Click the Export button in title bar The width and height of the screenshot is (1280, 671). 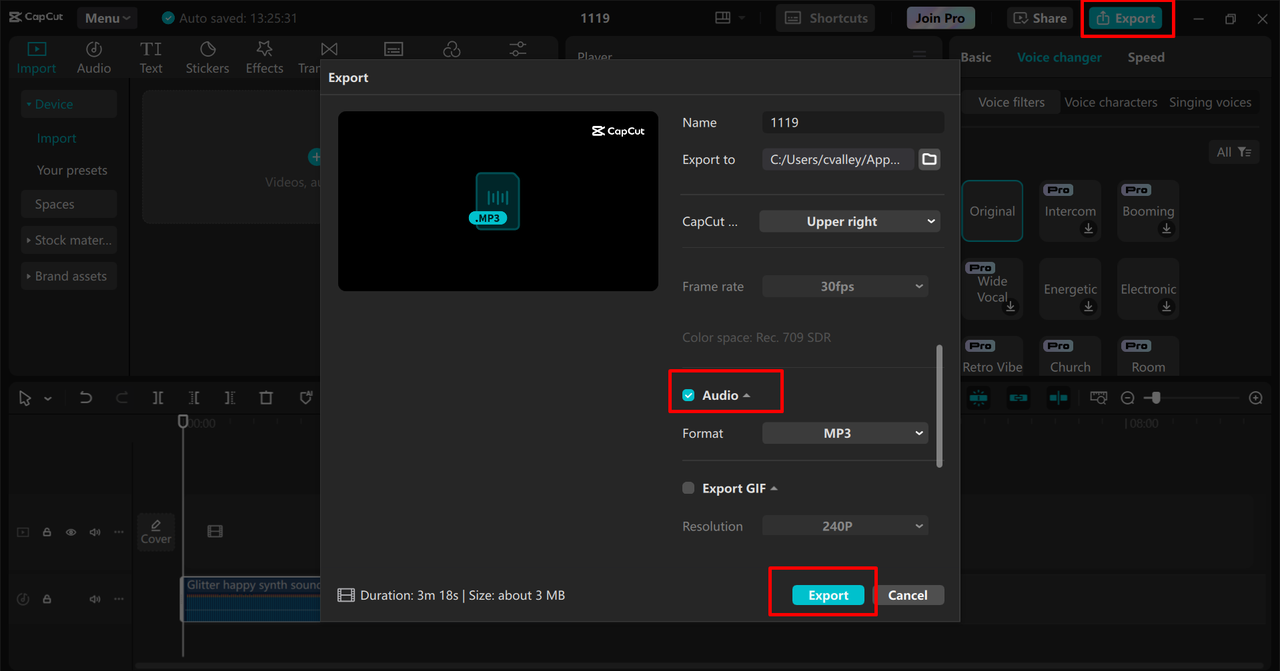point(1126,18)
